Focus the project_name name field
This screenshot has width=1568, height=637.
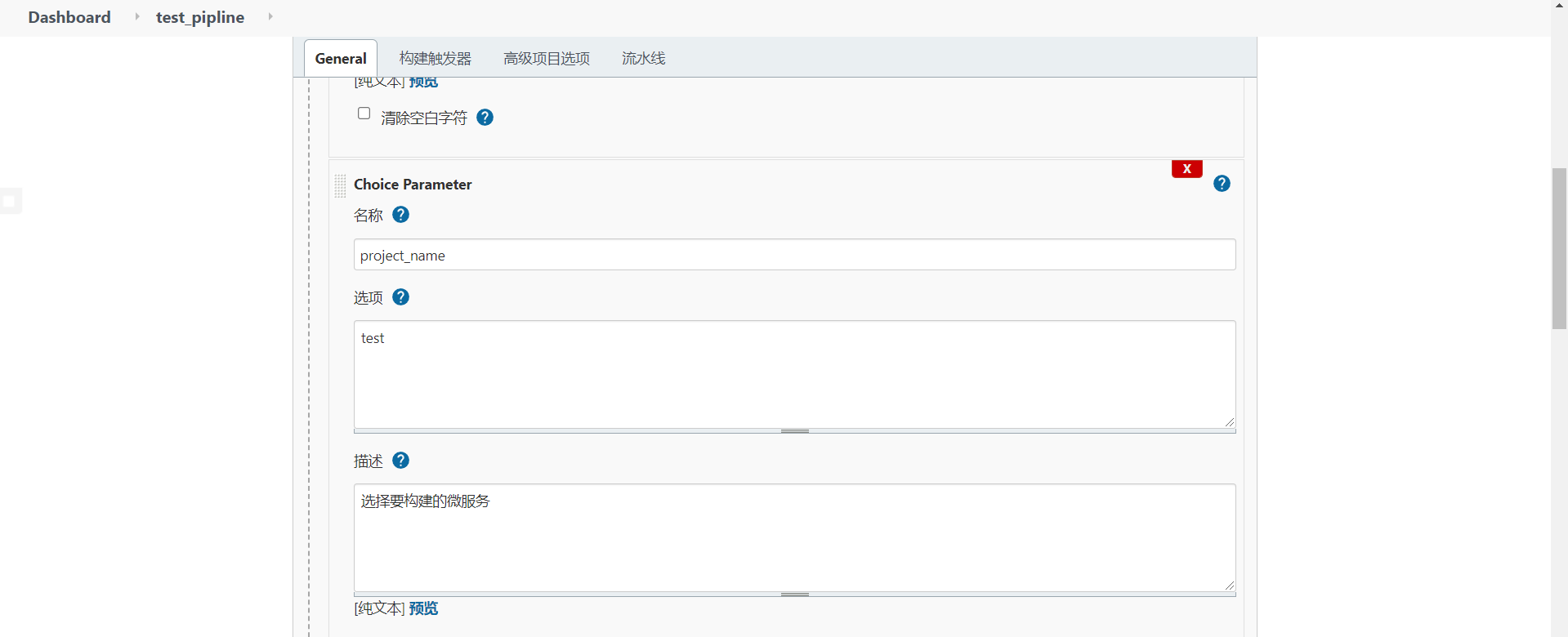point(794,255)
